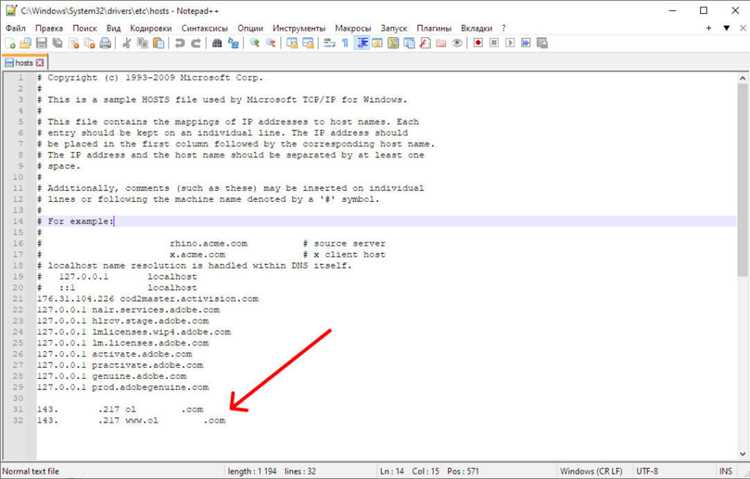Expand the tab list dropdown triangle

click(x=726, y=28)
